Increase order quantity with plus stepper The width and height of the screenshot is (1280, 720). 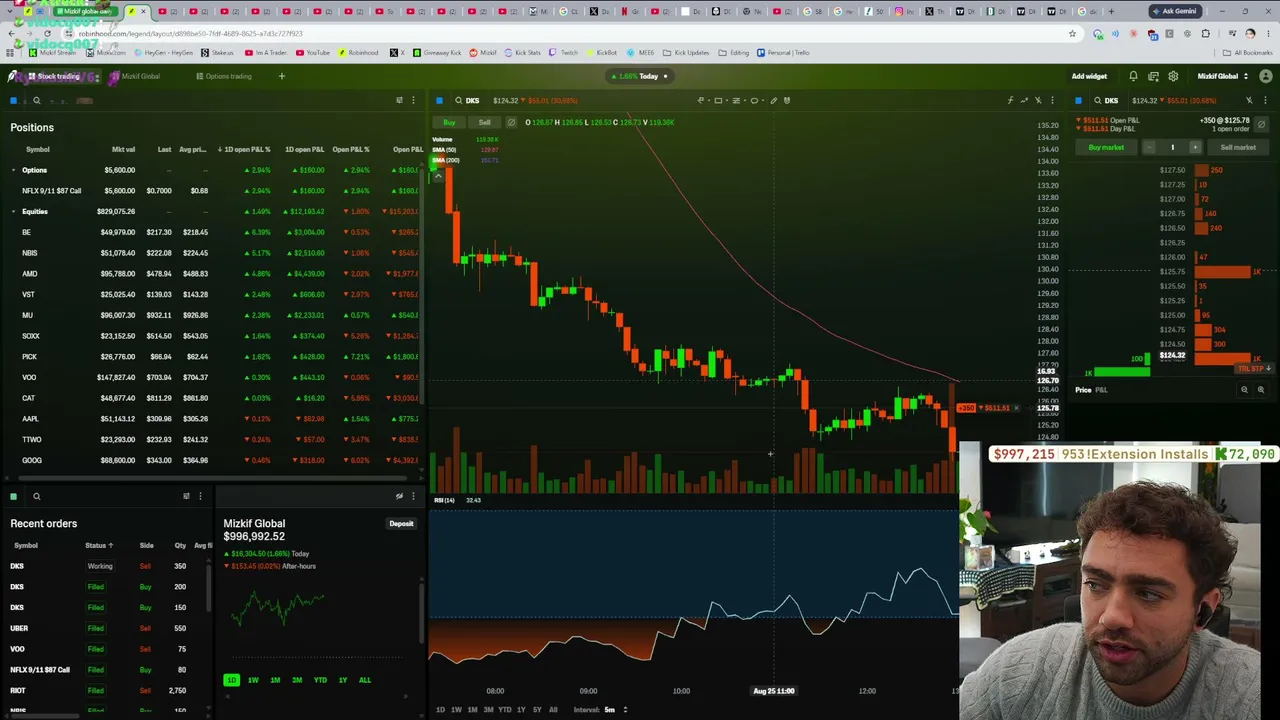[x=1195, y=147]
